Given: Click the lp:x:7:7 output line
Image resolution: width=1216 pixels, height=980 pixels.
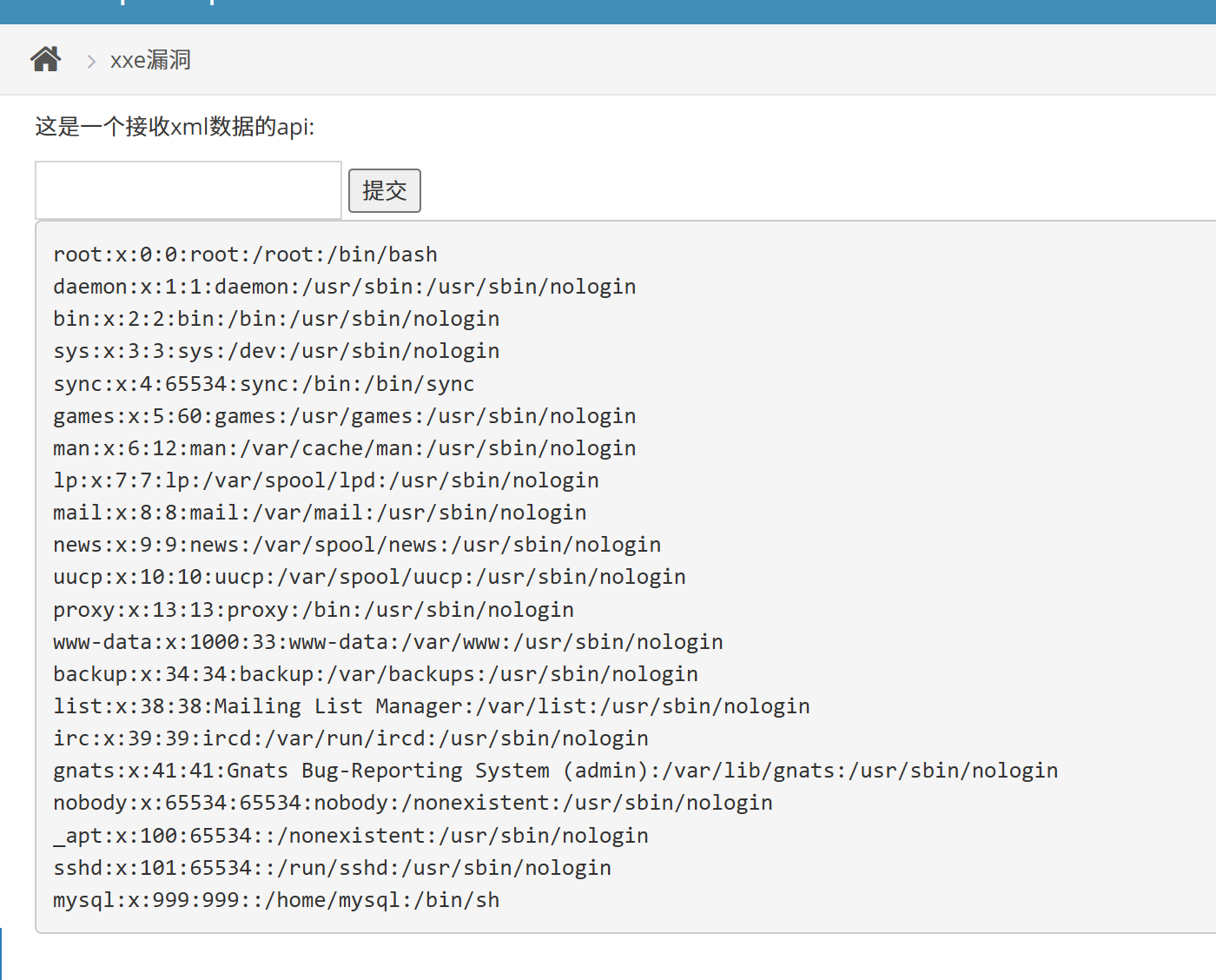Looking at the screenshot, I should (326, 480).
